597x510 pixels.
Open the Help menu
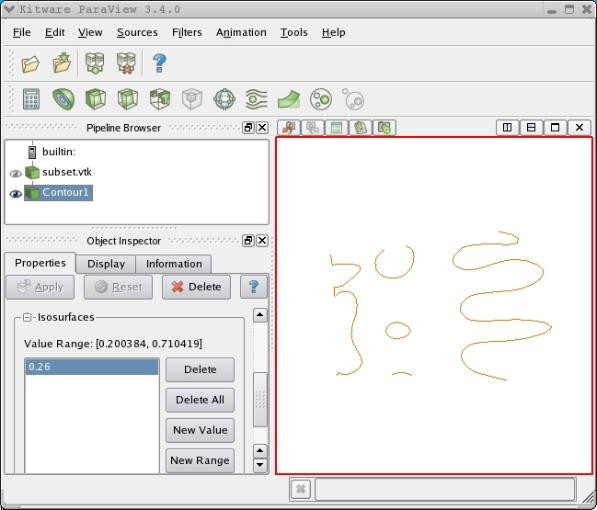coord(334,32)
